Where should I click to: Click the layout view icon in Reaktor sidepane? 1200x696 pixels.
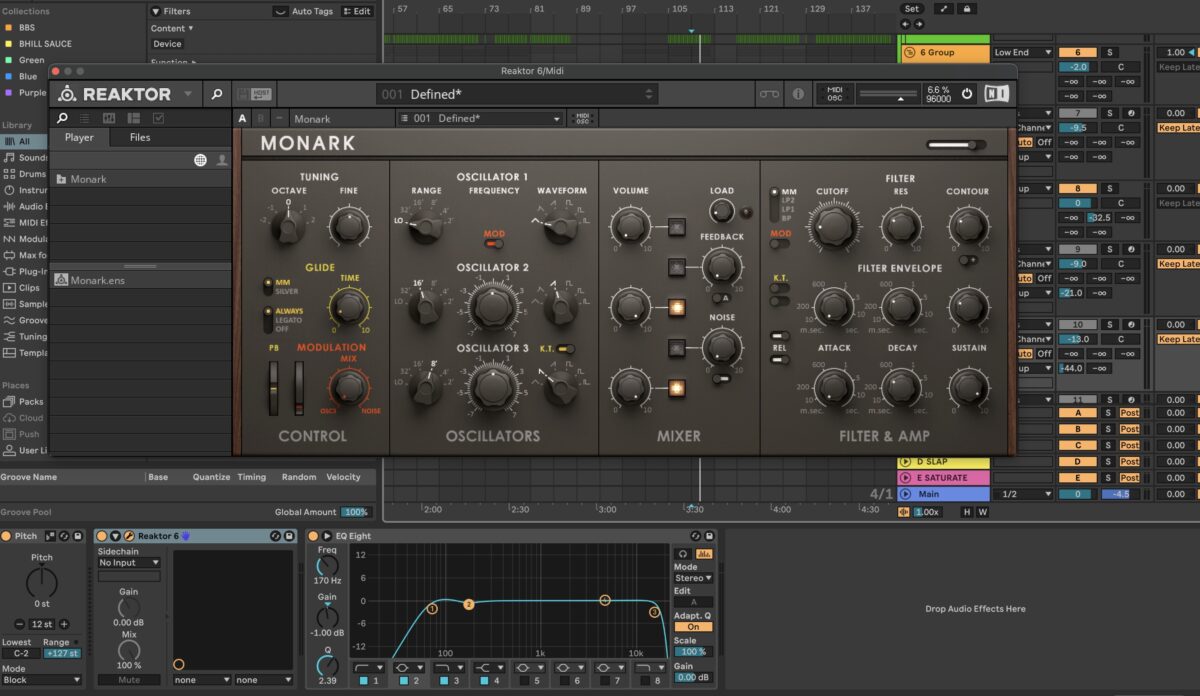(133, 118)
